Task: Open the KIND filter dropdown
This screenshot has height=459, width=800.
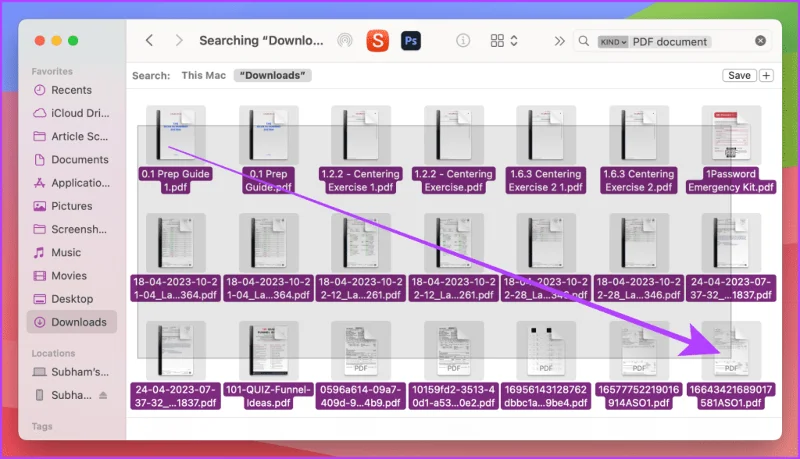Action: tap(613, 42)
